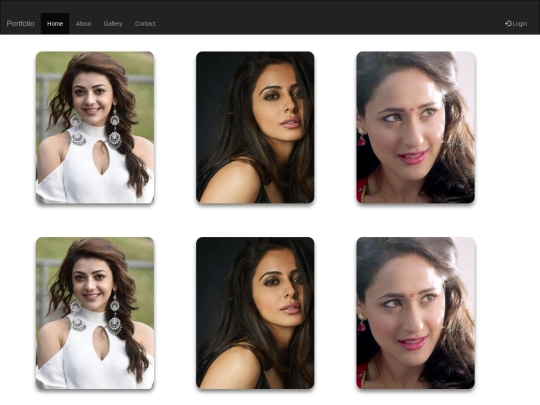Click the Login link
Image resolution: width=540 pixels, height=405 pixels.
[516, 23]
